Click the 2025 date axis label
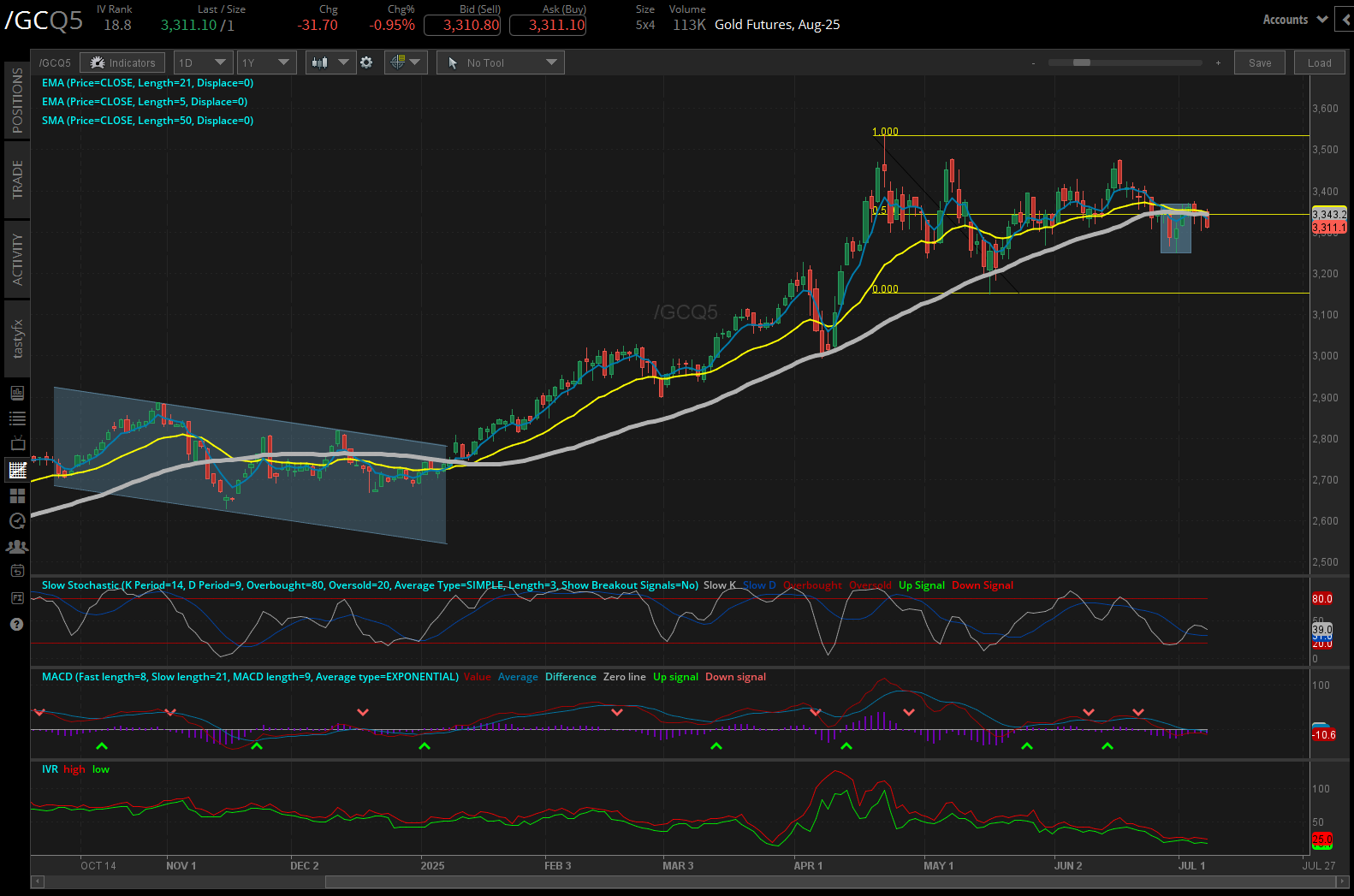The image size is (1354, 896). 432,866
